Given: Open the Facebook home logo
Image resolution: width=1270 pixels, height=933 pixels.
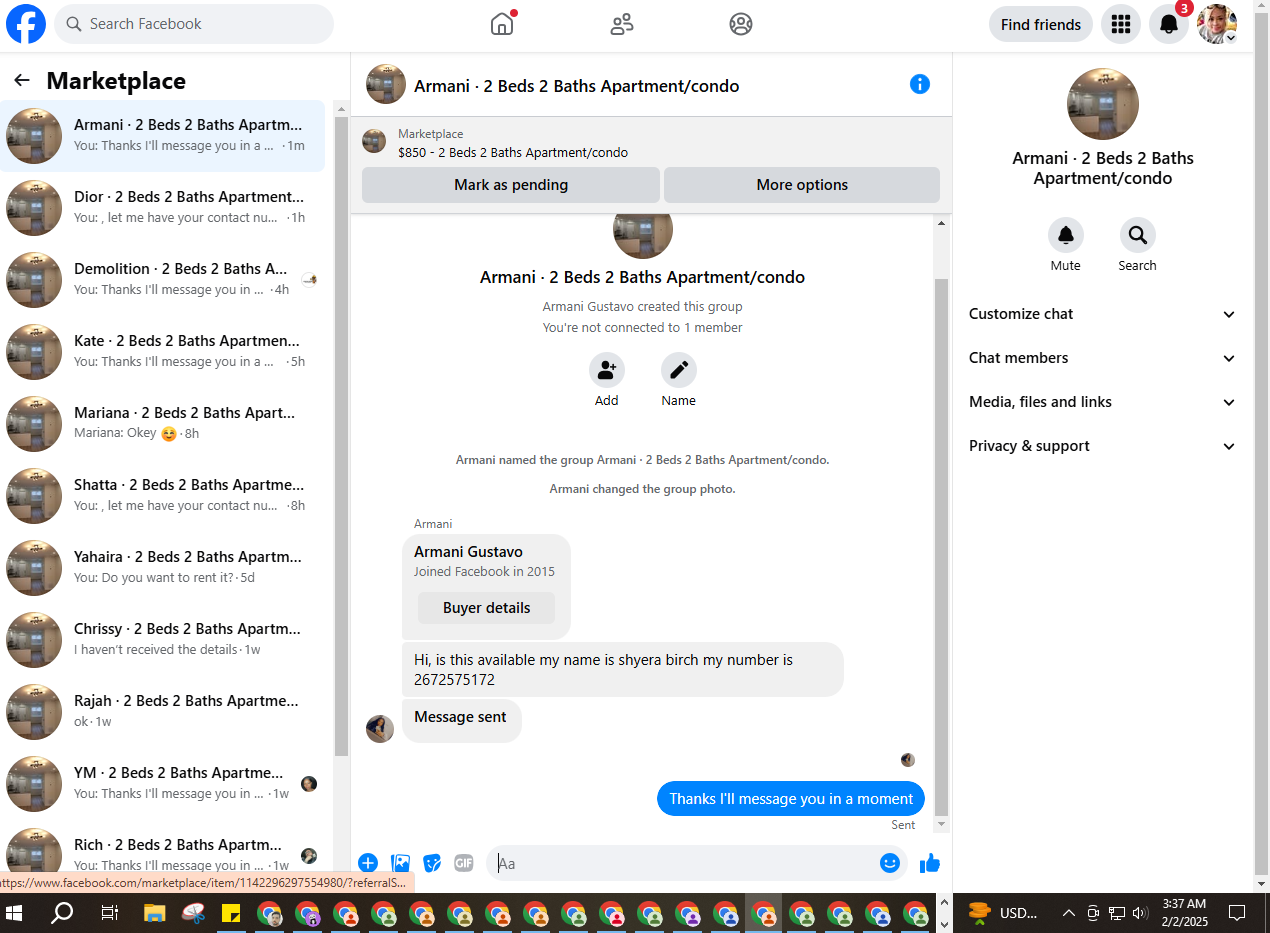Looking at the screenshot, I should [x=26, y=24].
